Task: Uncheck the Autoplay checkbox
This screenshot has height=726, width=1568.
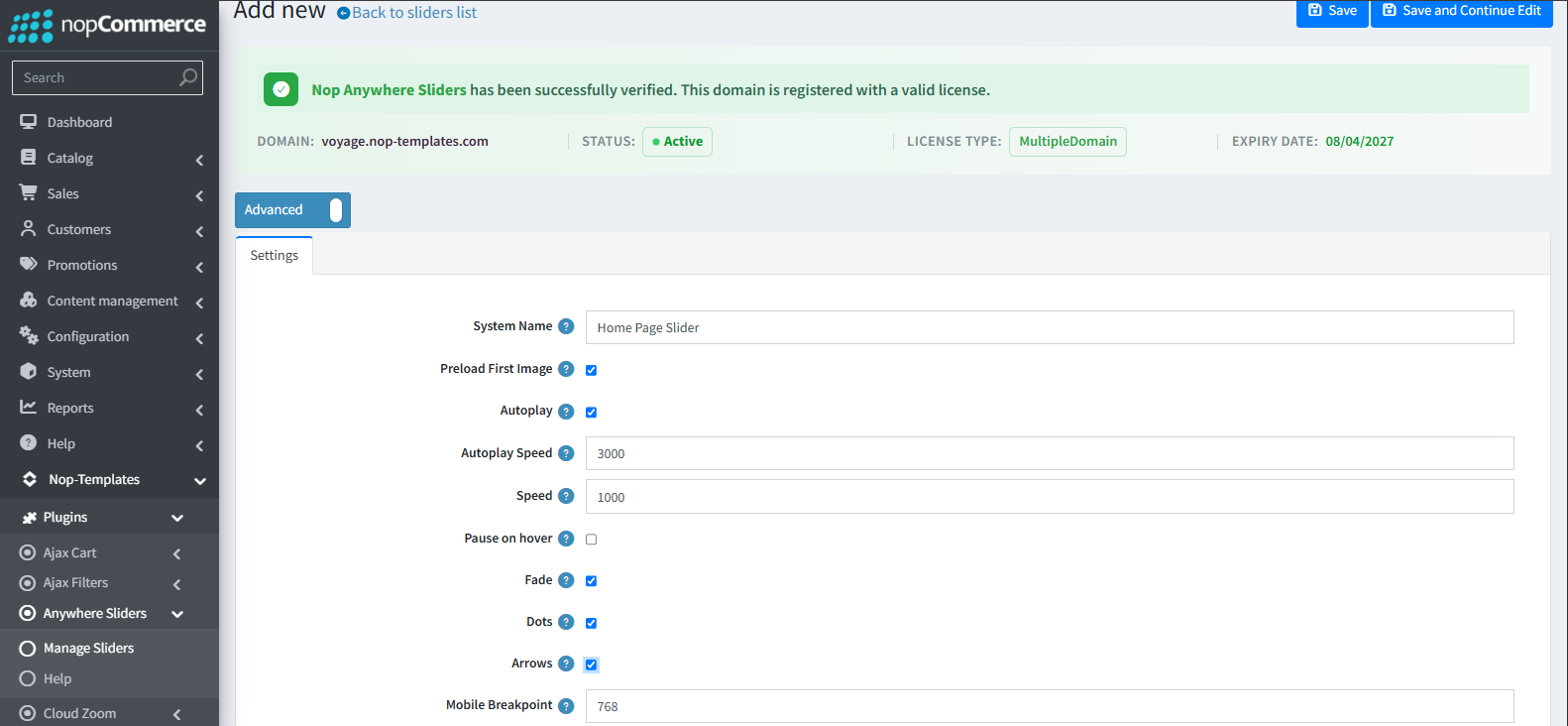Action: (x=591, y=413)
